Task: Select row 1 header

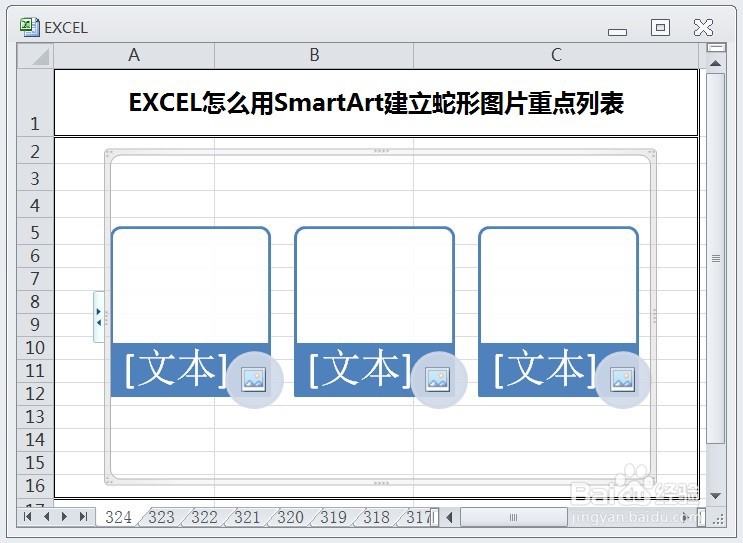Action: pyautogui.click(x=36, y=103)
